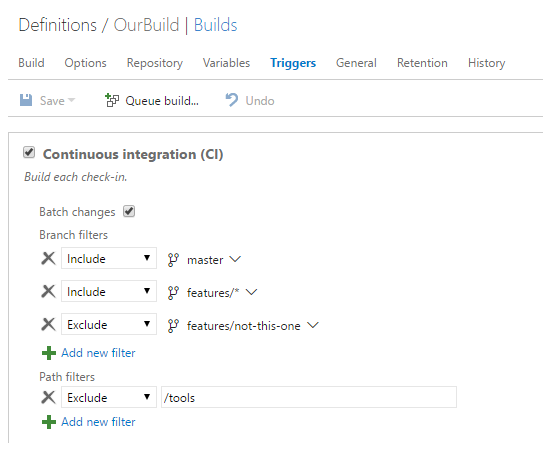Click the branch icon beside master
550x450 pixels.
click(x=173, y=260)
